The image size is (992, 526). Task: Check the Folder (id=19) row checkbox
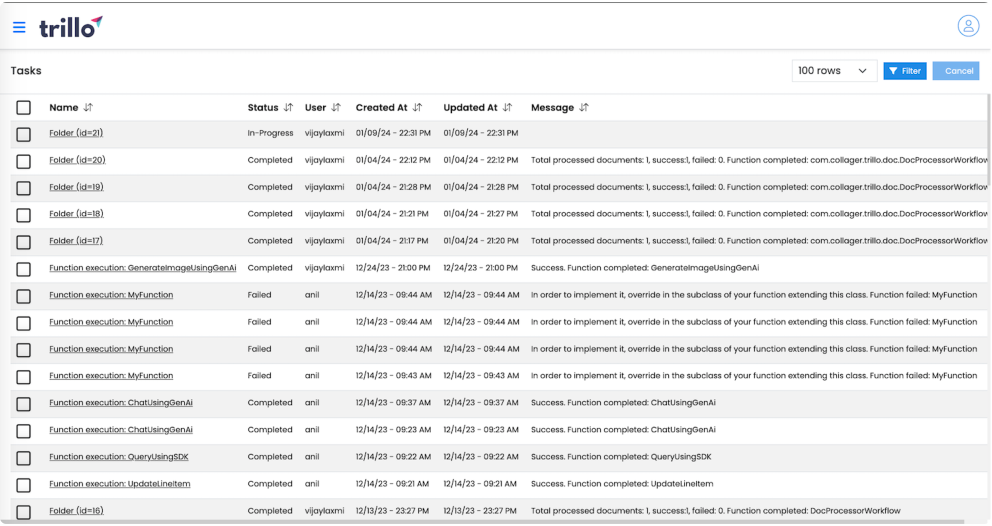point(23,188)
